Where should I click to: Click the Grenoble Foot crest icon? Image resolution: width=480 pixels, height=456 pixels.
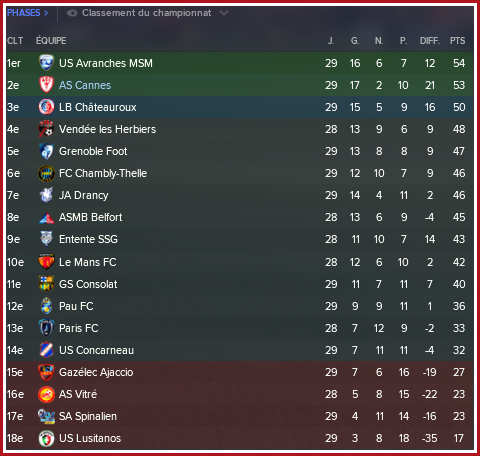(46, 151)
